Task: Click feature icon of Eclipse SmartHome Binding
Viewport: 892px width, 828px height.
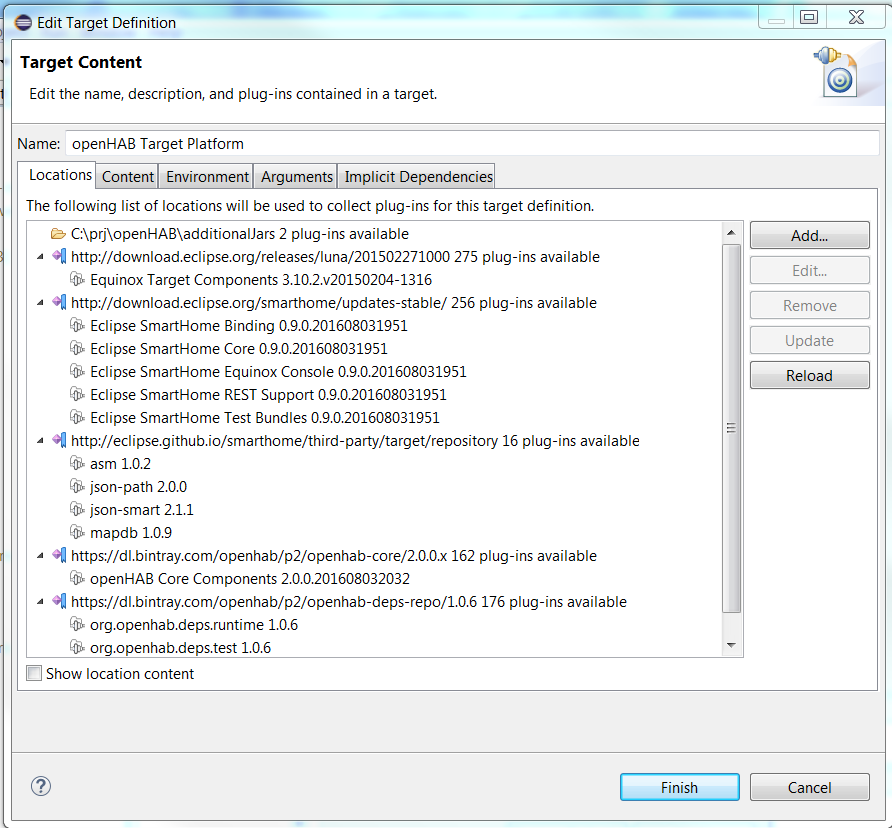Action: [77, 326]
